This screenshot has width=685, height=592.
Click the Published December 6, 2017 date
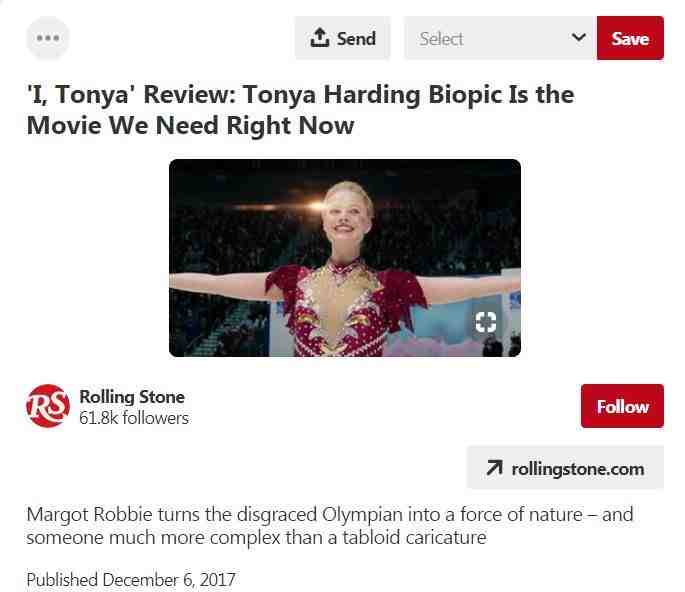[131, 580]
